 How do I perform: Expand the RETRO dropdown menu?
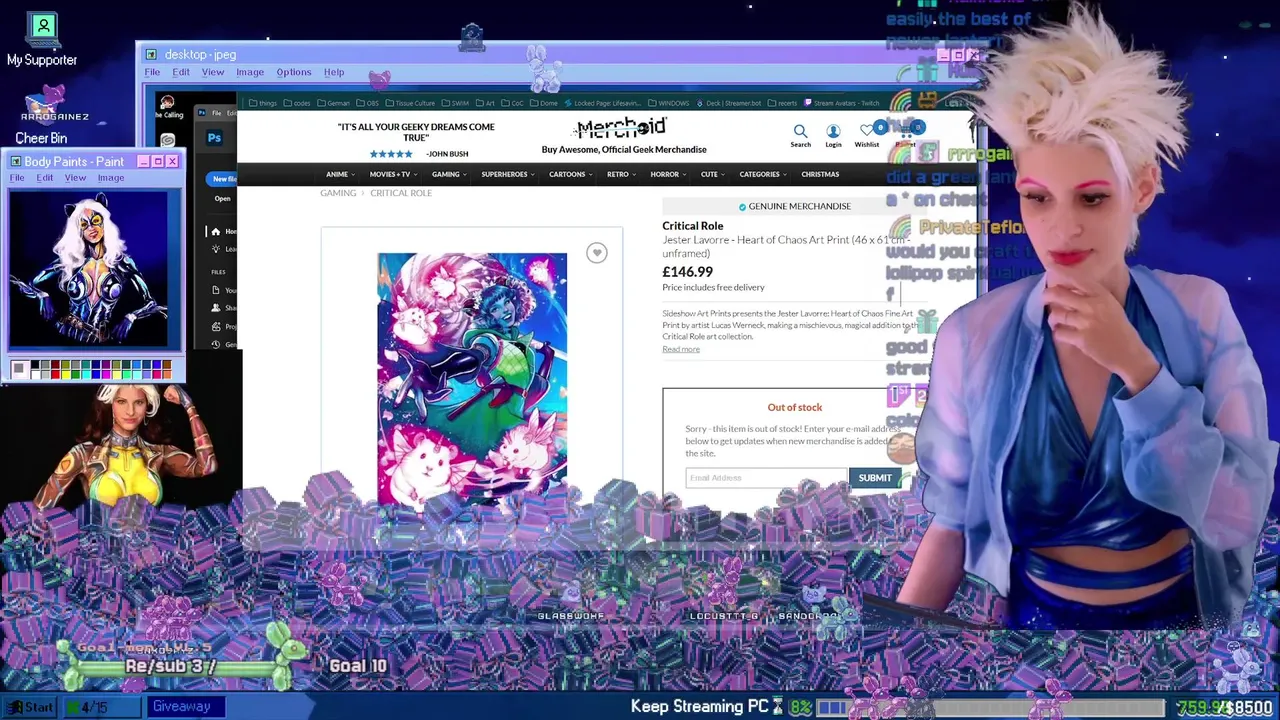pyautogui.click(x=621, y=174)
